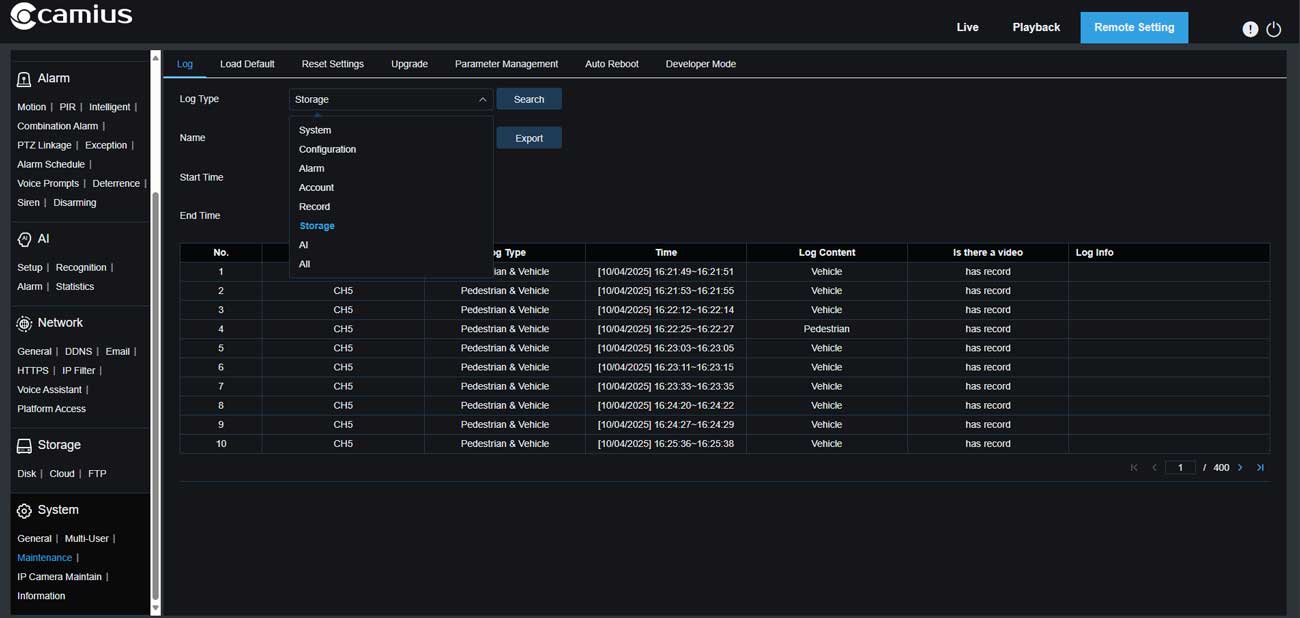Open Motion alarm settings
Image resolution: width=1300 pixels, height=618 pixels.
(x=32, y=107)
